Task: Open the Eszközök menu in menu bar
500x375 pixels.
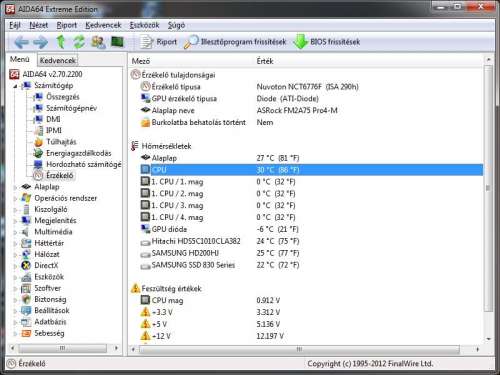Action: pyautogui.click(x=144, y=25)
